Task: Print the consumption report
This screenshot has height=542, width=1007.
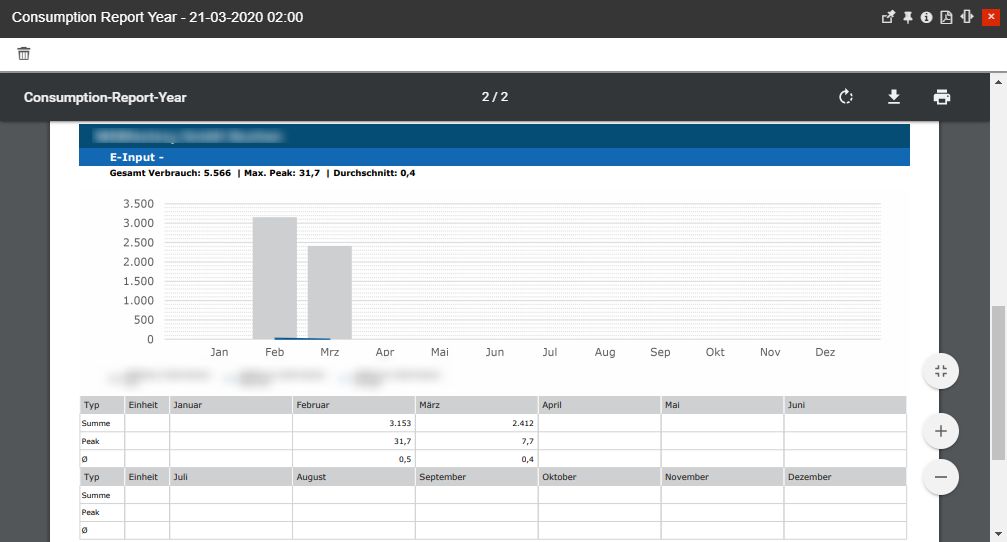Action: 941,97
